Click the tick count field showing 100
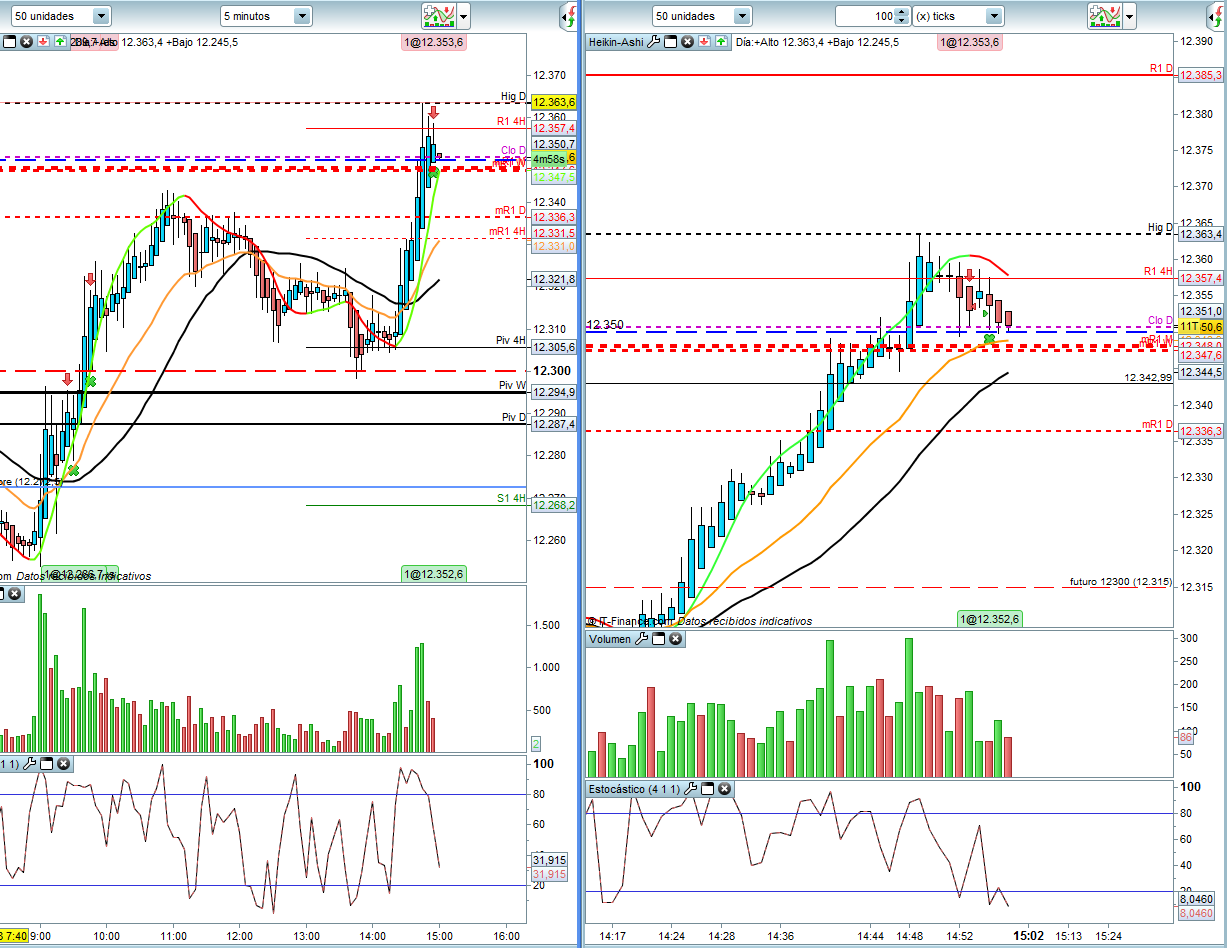Screen dimensions: 1227x948 click(x=865, y=16)
